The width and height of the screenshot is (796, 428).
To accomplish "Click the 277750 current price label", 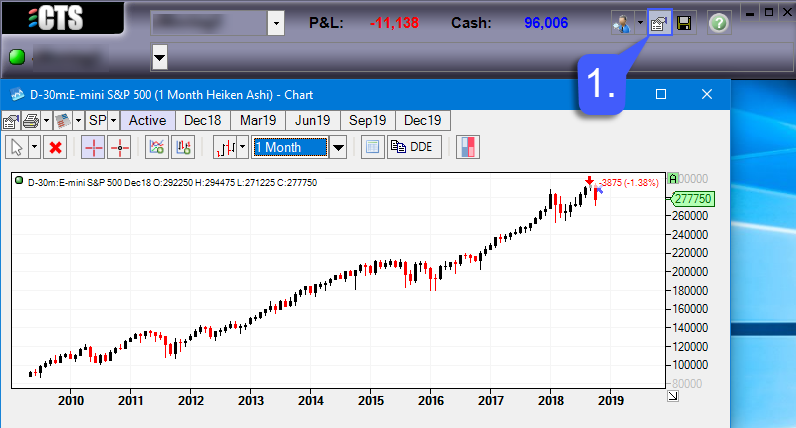I will 692,199.
